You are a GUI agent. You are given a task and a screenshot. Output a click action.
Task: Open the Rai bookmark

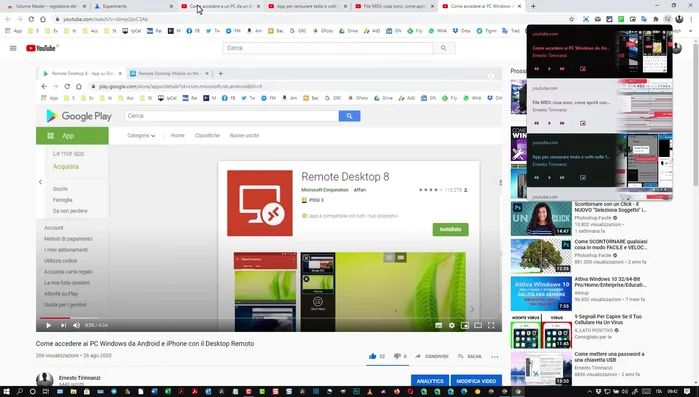tap(154, 31)
